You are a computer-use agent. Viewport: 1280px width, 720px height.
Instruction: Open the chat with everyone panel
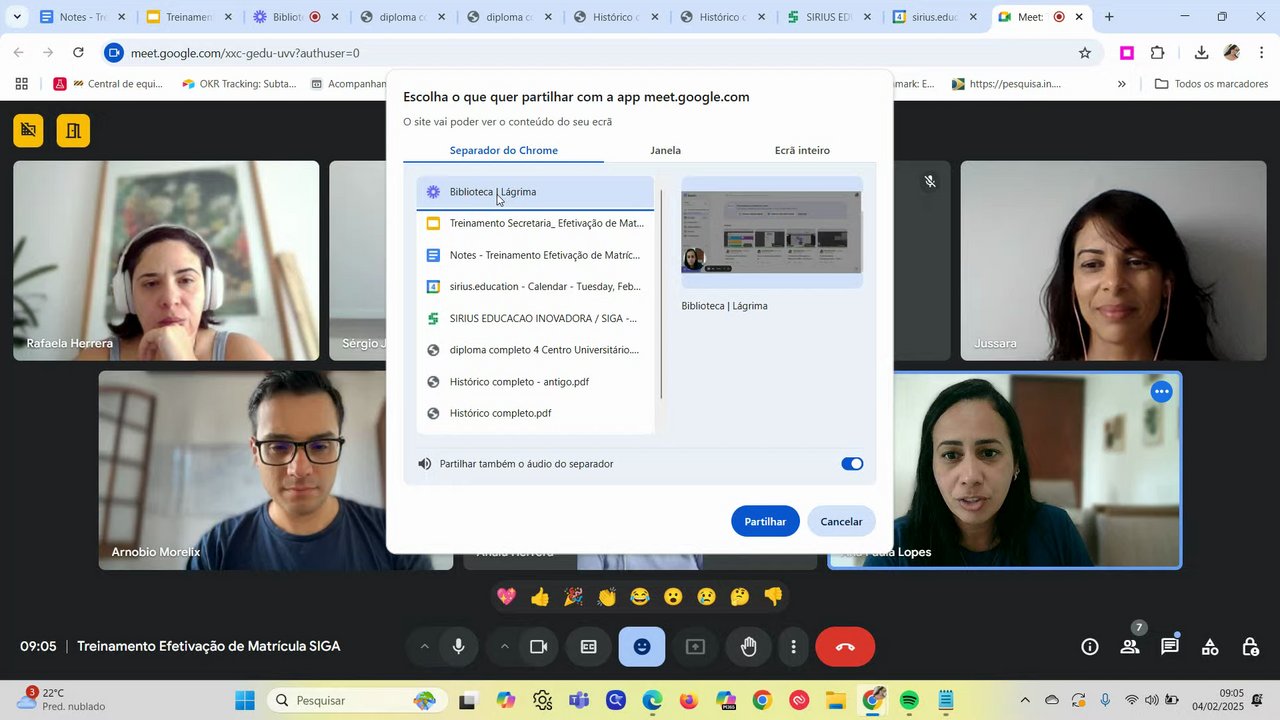pyautogui.click(x=1170, y=647)
